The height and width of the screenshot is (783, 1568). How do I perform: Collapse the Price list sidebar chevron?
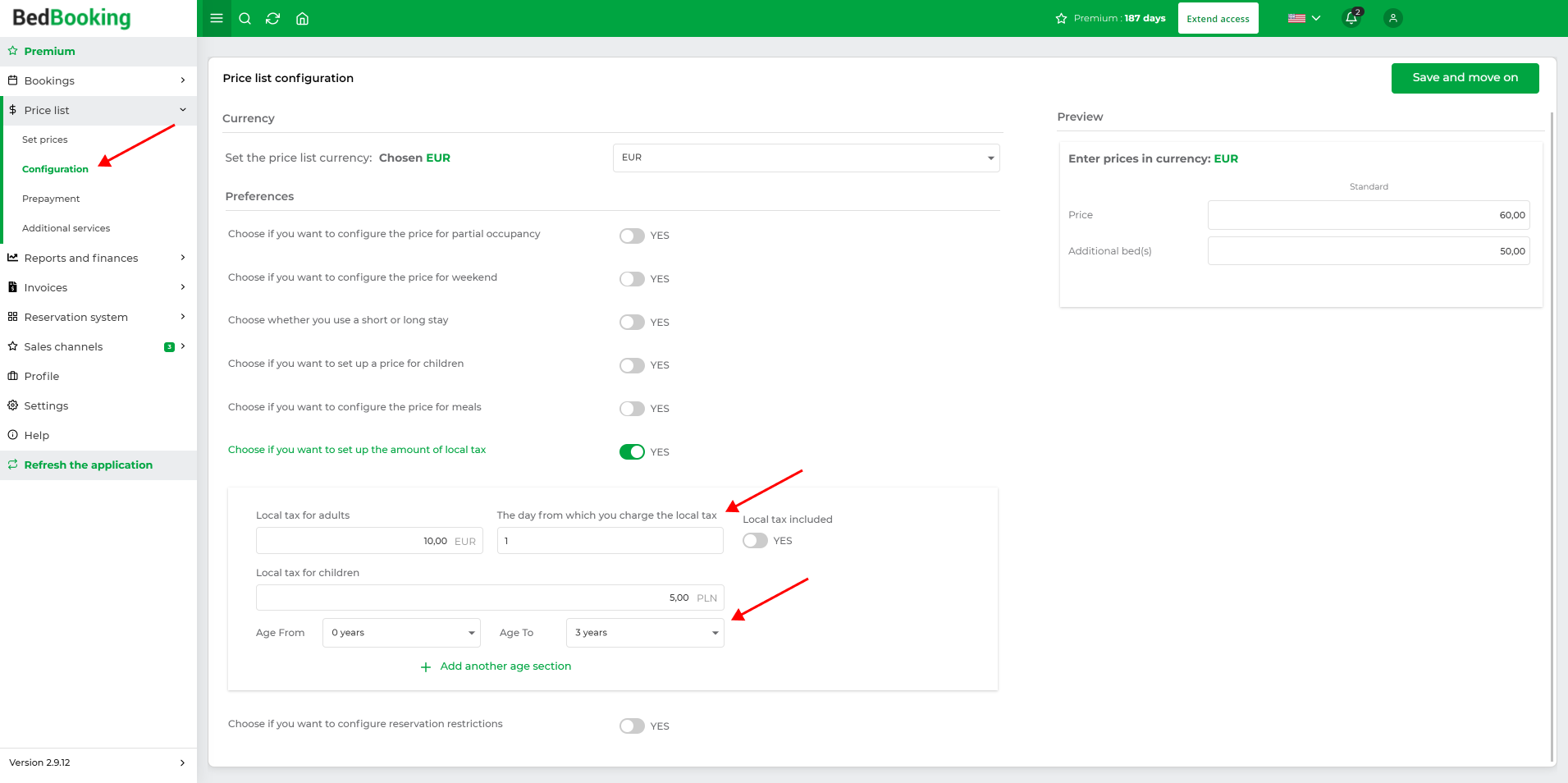pyautogui.click(x=183, y=110)
